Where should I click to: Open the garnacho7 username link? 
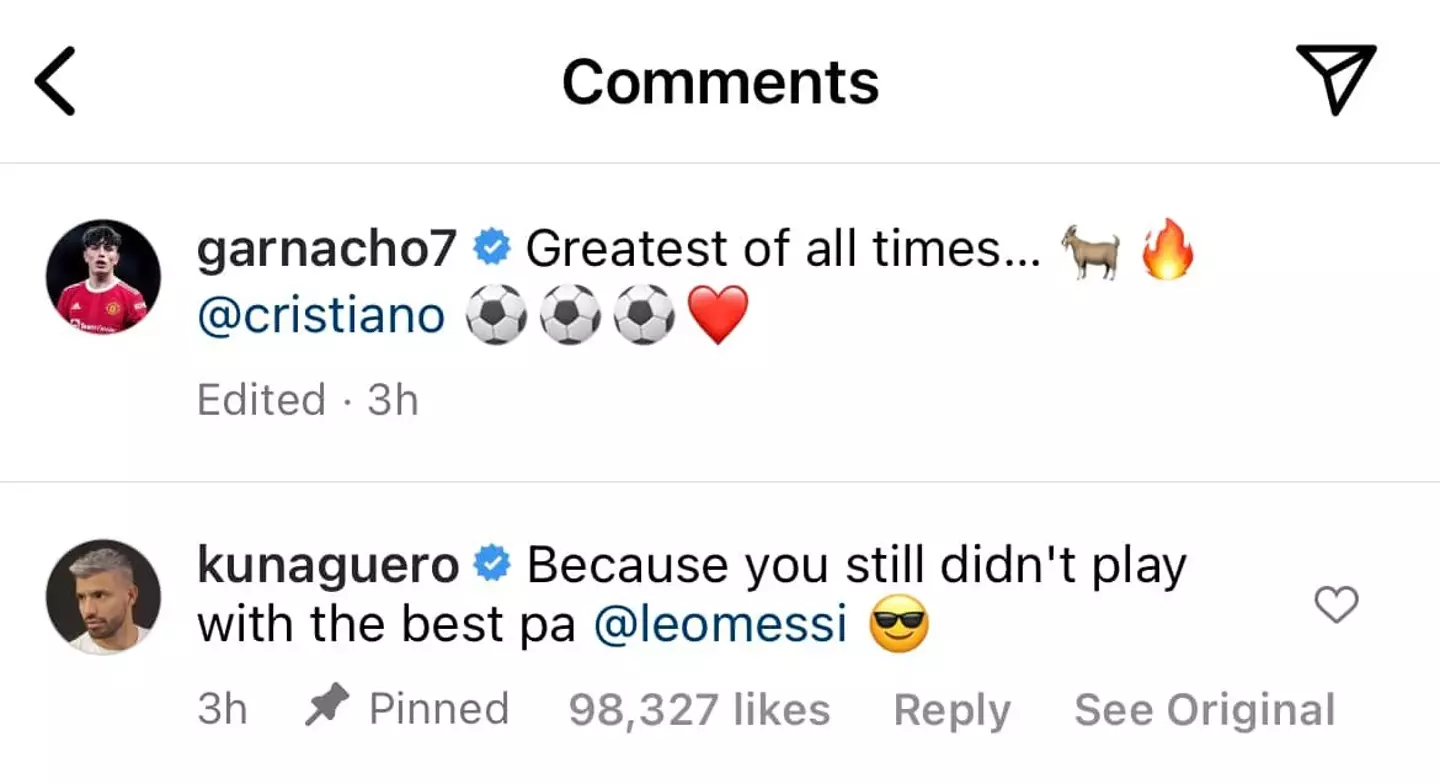327,249
